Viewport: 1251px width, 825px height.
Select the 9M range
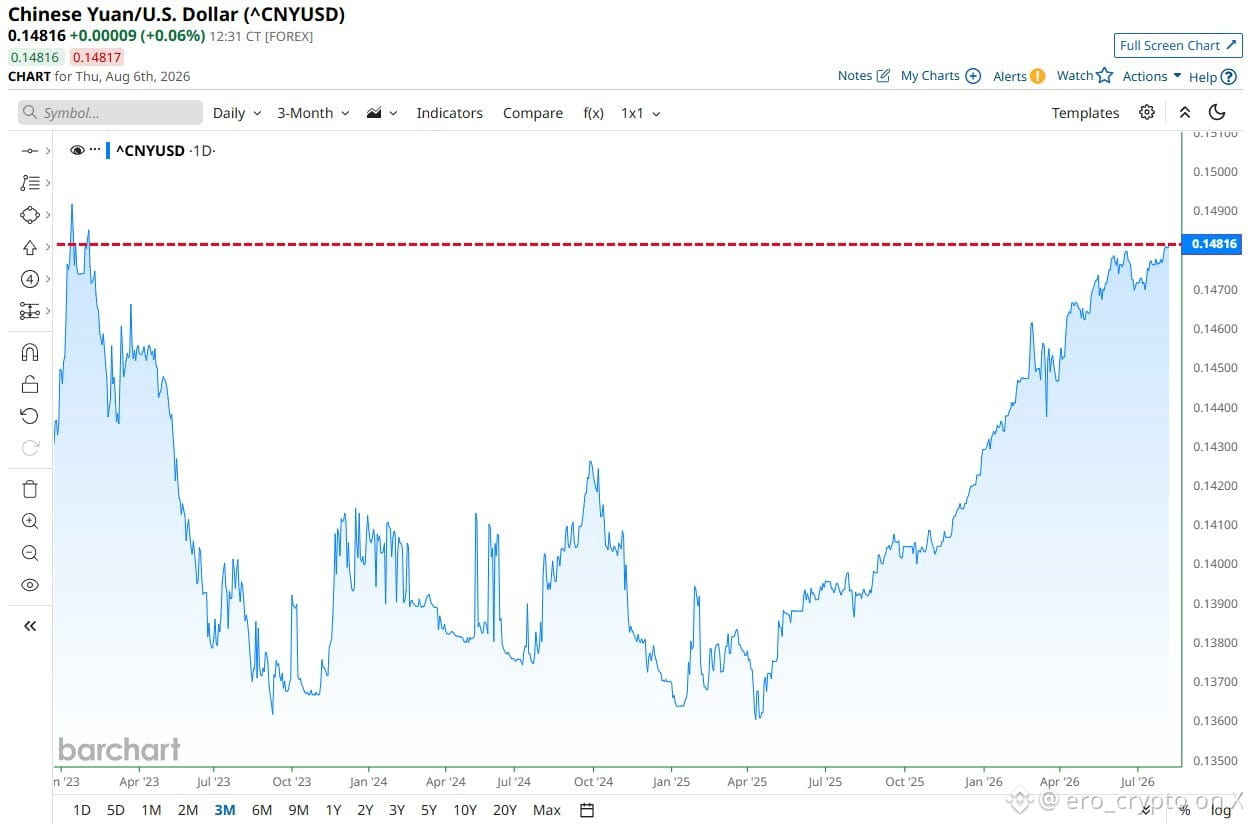(298, 810)
